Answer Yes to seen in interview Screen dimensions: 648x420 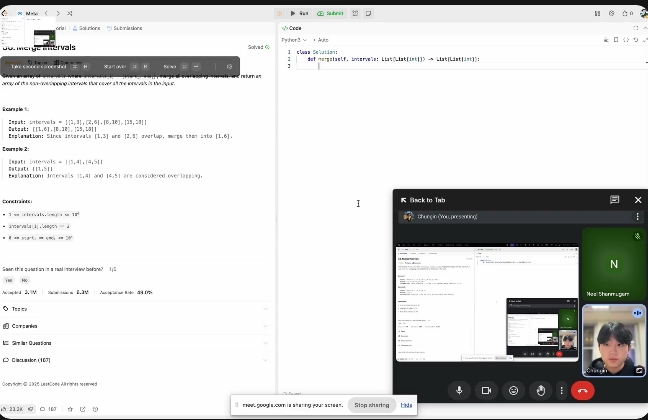pos(8,280)
